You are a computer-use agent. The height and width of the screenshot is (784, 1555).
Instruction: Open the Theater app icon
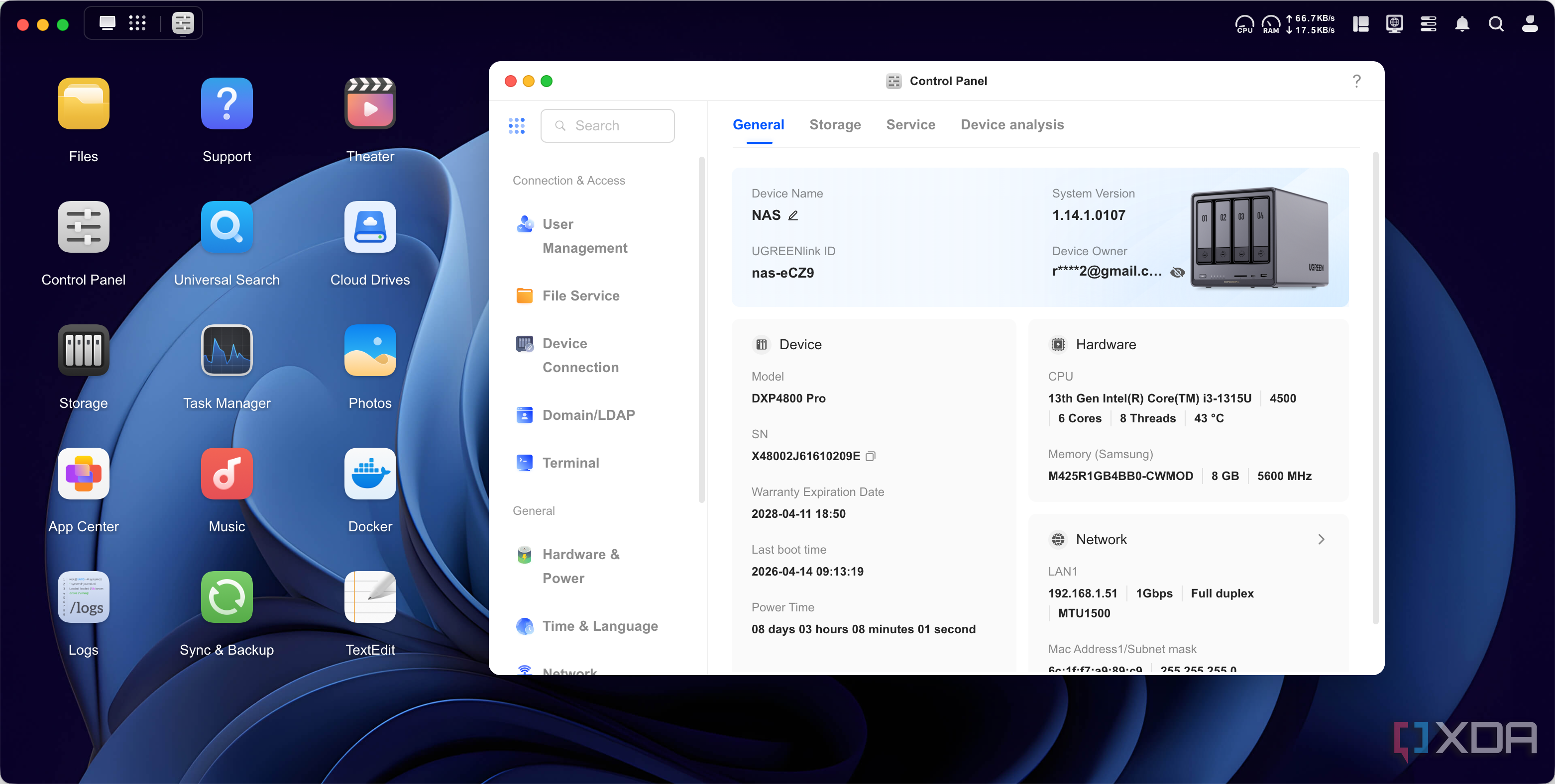(370, 103)
